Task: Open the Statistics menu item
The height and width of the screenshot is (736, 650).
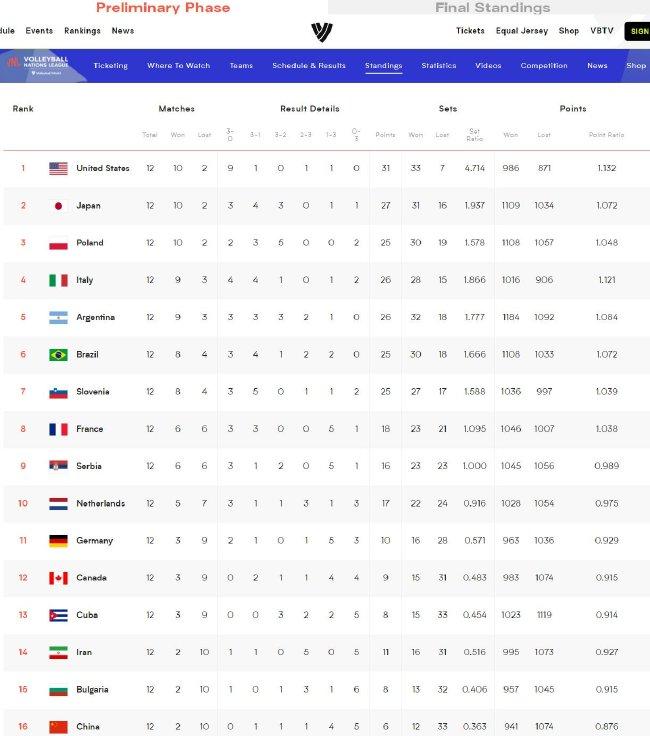Action: click(x=439, y=66)
